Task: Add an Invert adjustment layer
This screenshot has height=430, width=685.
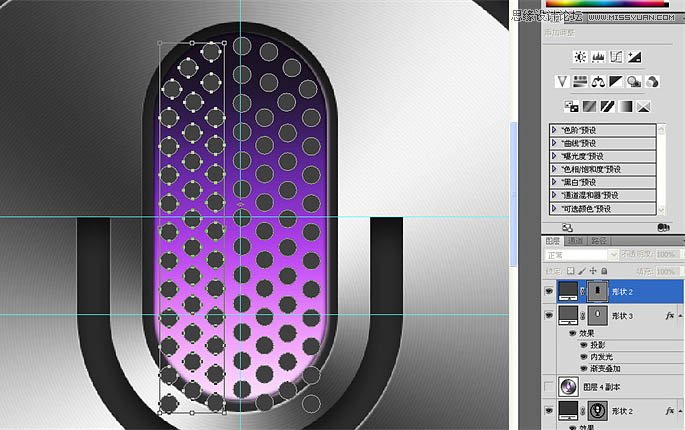Action: (571, 106)
